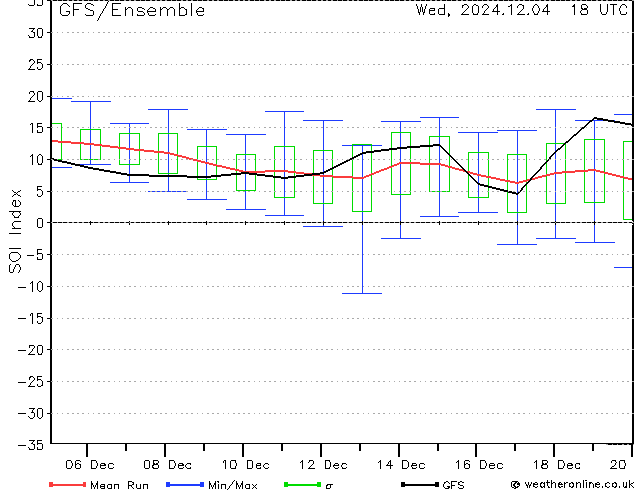This screenshot has width=634, height=490.
Task: Click the 18 UTC time label
Action: click(598, 10)
